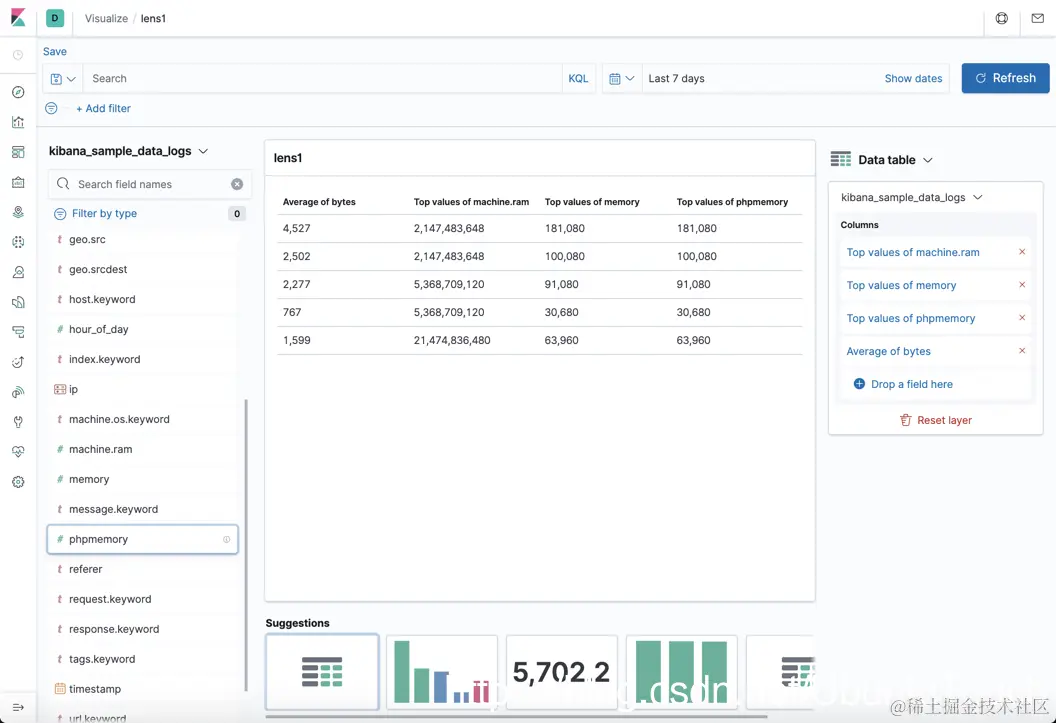Go to Visualize breadcrumb
The height and width of the screenshot is (723, 1056).
coord(106,18)
